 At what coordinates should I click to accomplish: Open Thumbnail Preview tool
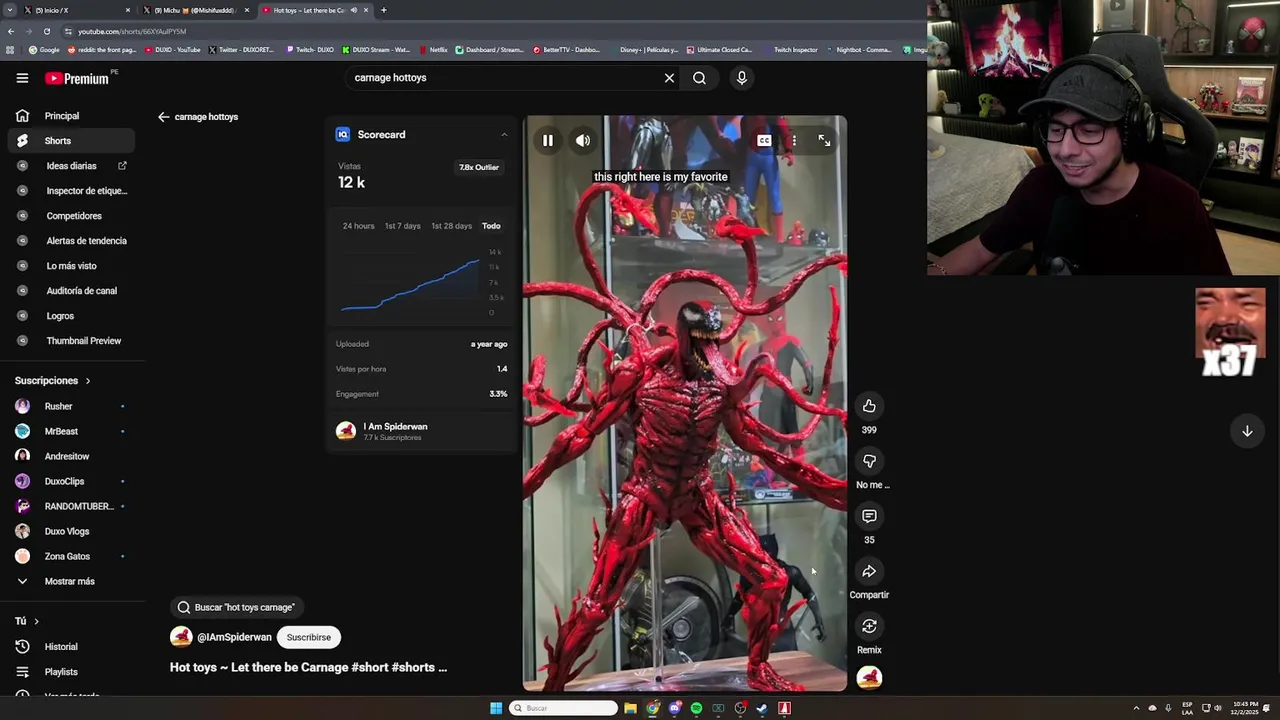tap(71, 341)
